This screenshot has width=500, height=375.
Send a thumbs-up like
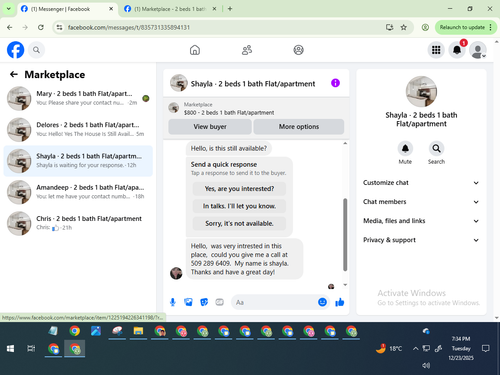click(x=340, y=302)
